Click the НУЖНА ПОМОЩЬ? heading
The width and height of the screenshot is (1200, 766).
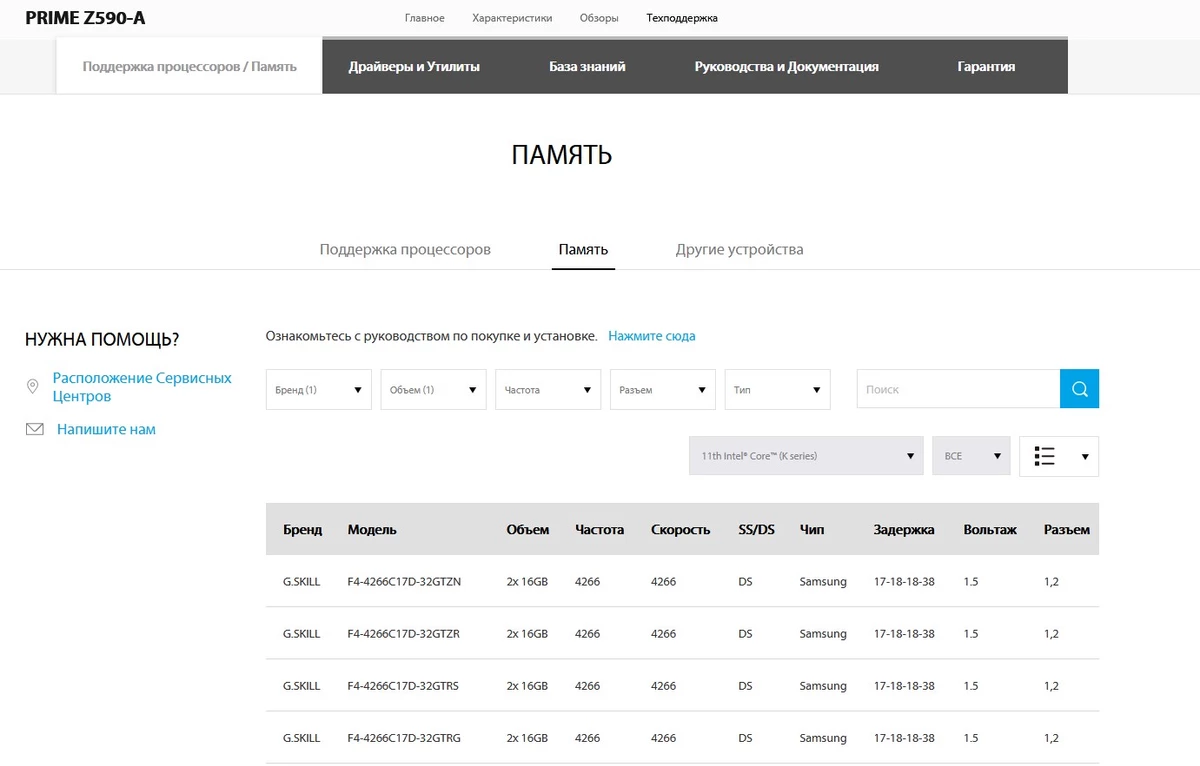point(102,339)
